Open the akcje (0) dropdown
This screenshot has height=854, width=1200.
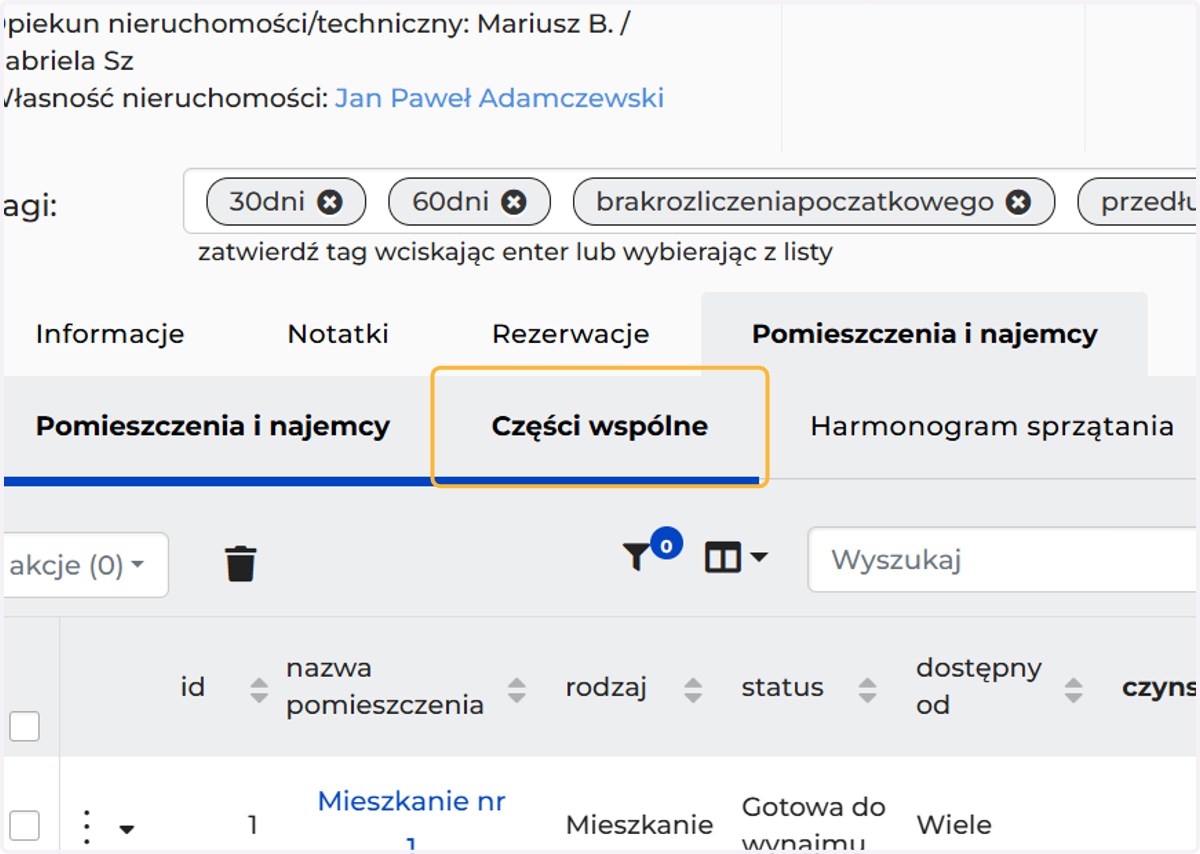[85, 565]
